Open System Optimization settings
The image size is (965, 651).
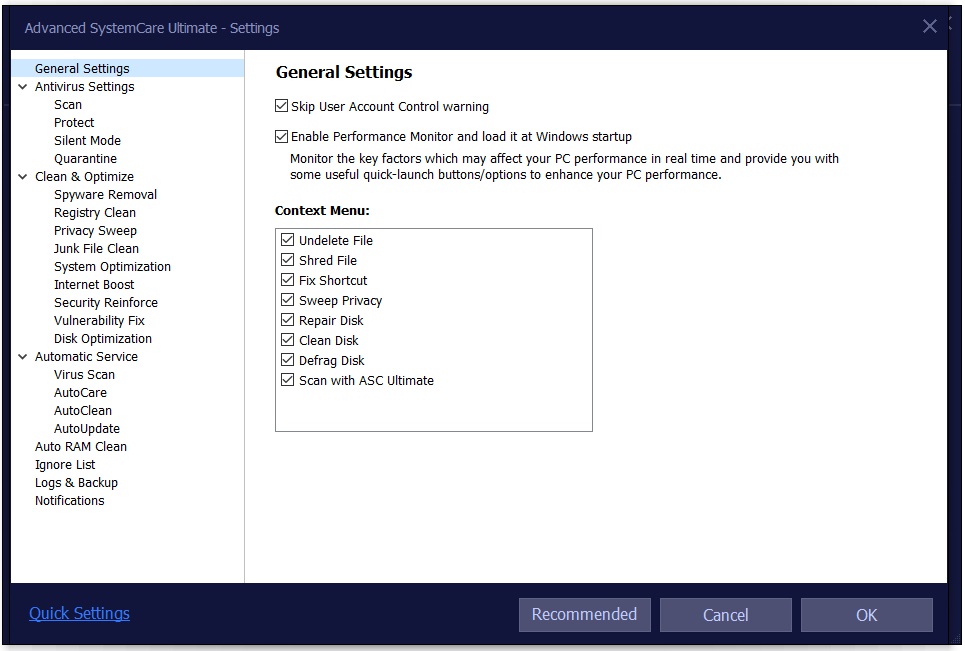coord(113,266)
